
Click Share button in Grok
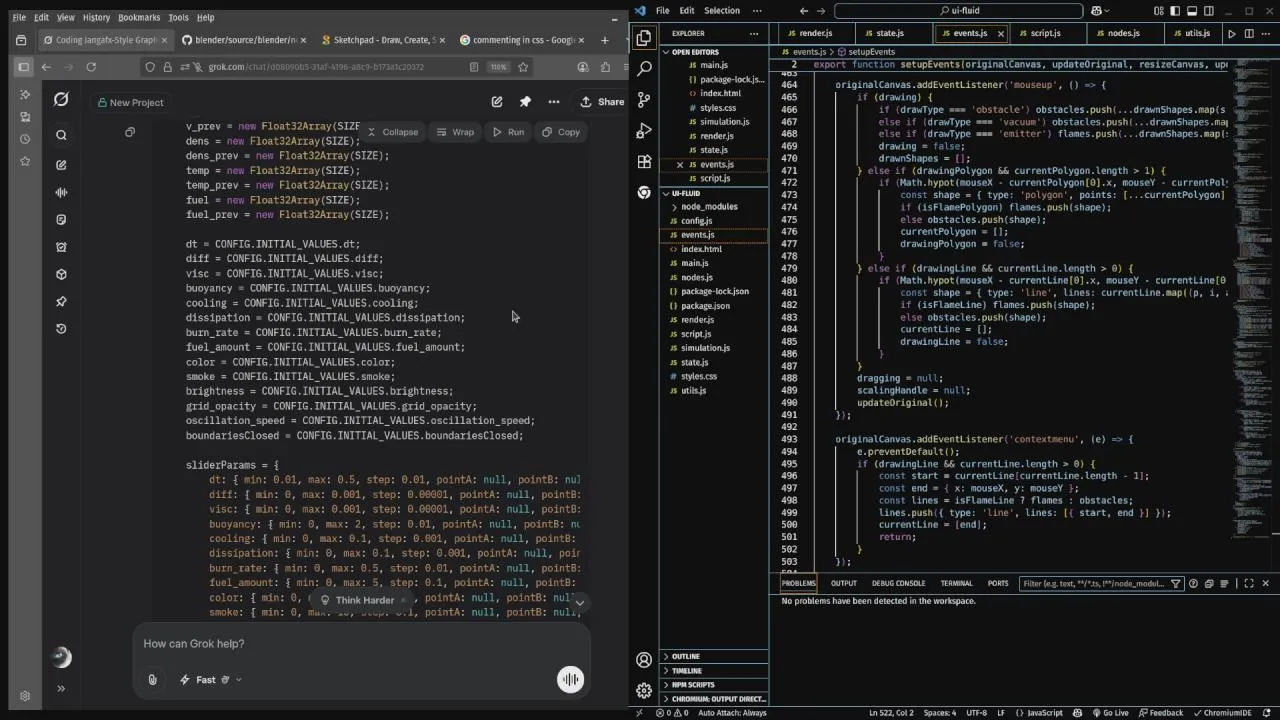tap(601, 101)
